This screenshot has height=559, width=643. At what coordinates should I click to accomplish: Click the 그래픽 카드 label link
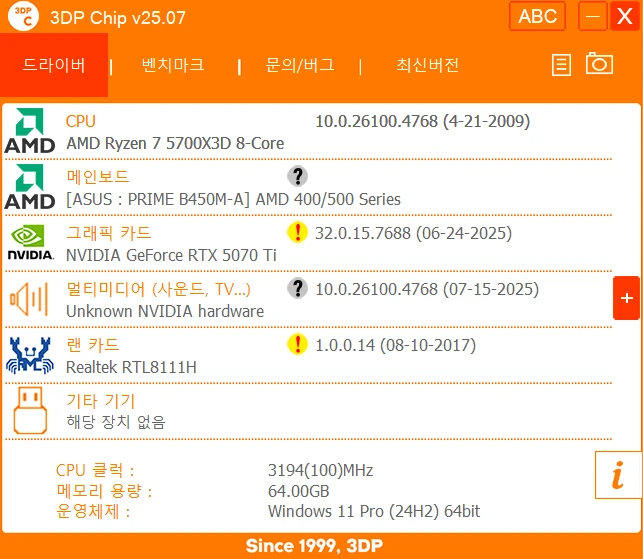tap(109, 233)
